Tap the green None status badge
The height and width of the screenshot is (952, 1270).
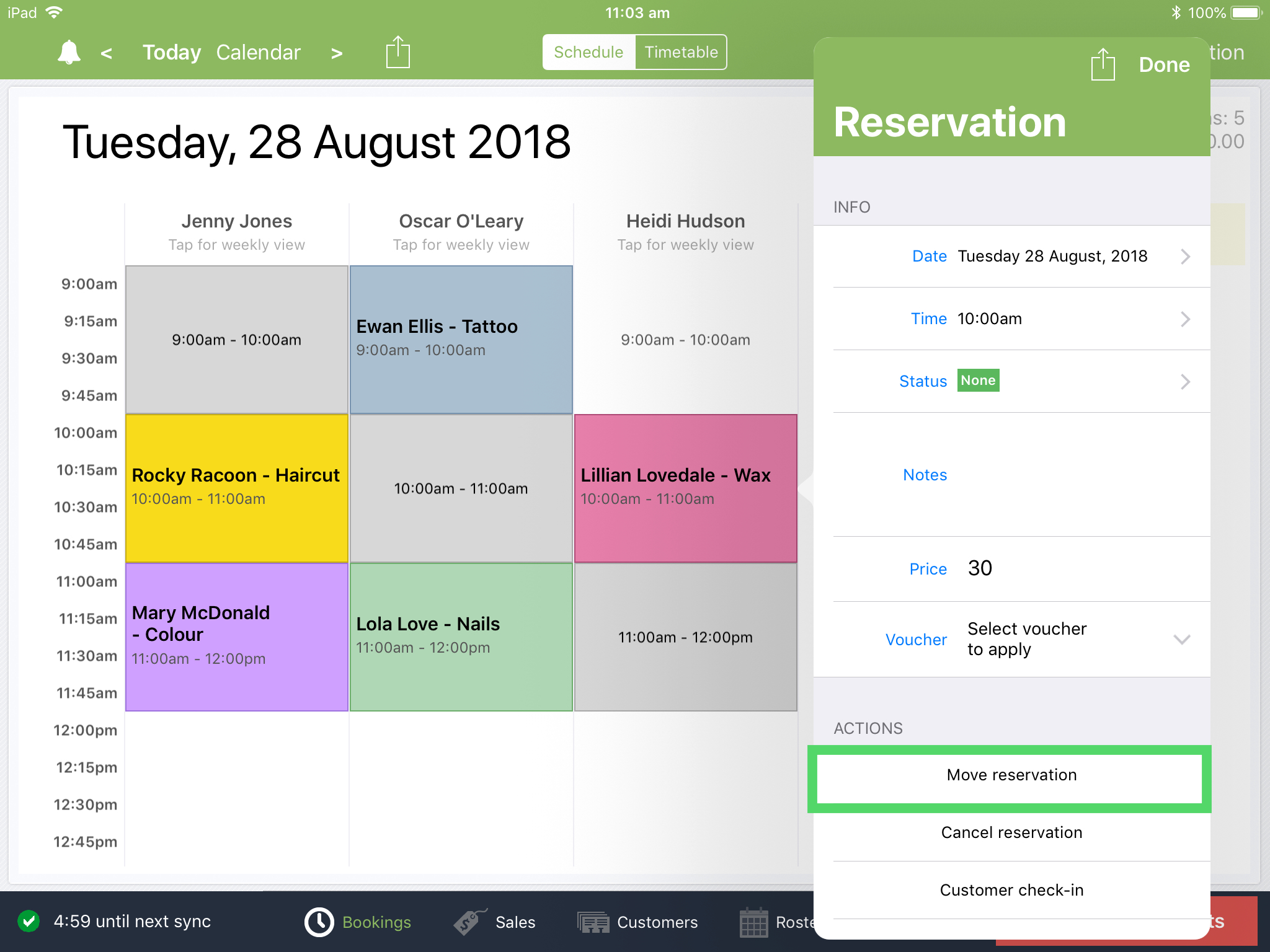978,381
